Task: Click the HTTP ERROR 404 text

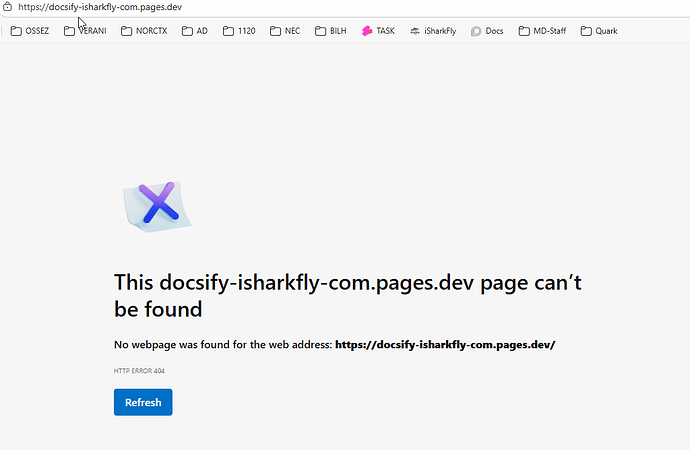Action: coord(139,371)
